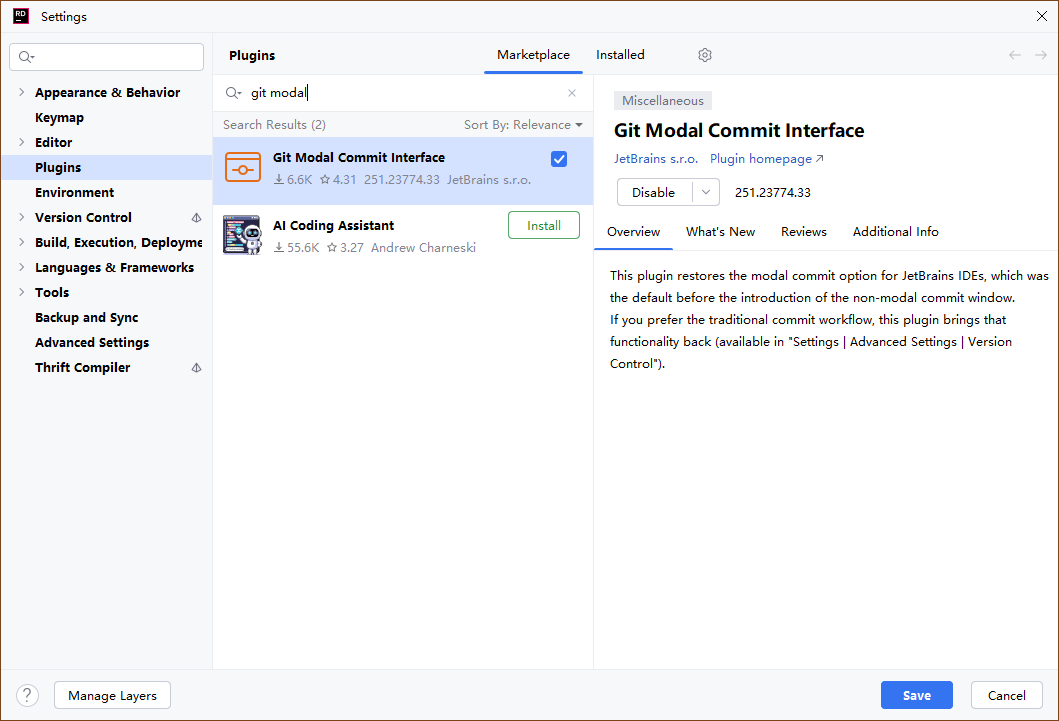1059x721 pixels.
Task: Close the Settings window
Action: pyautogui.click(x=1041, y=16)
